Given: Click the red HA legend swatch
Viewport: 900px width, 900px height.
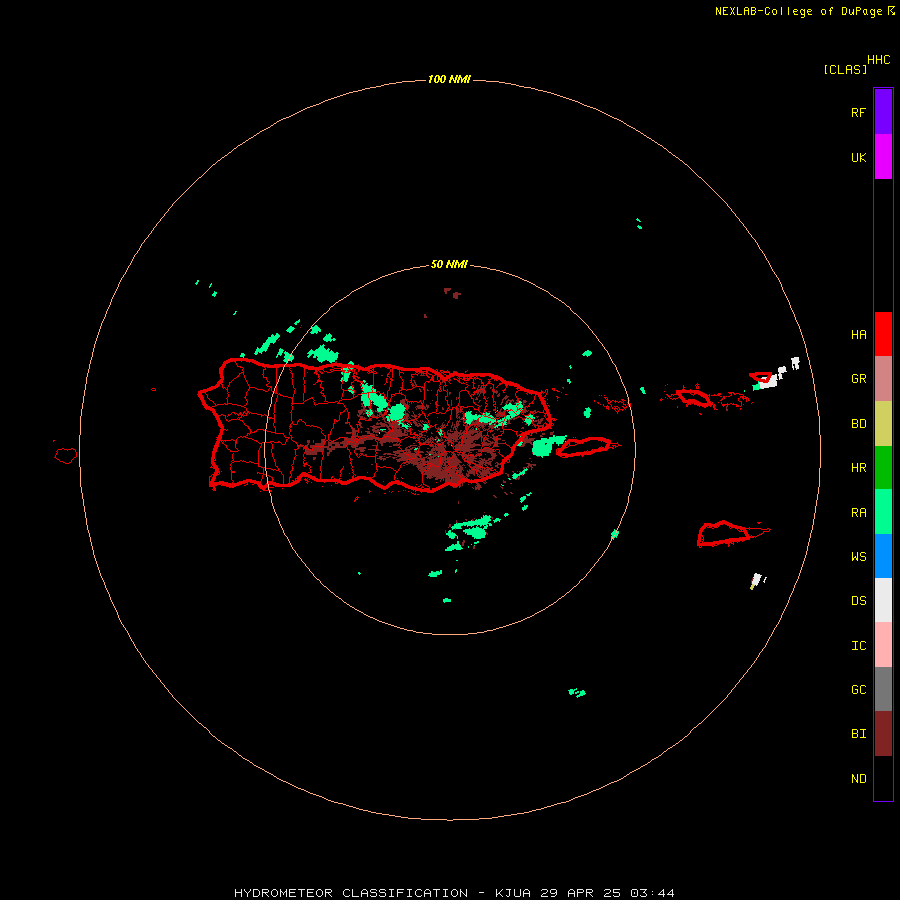Looking at the screenshot, I should point(883,334).
